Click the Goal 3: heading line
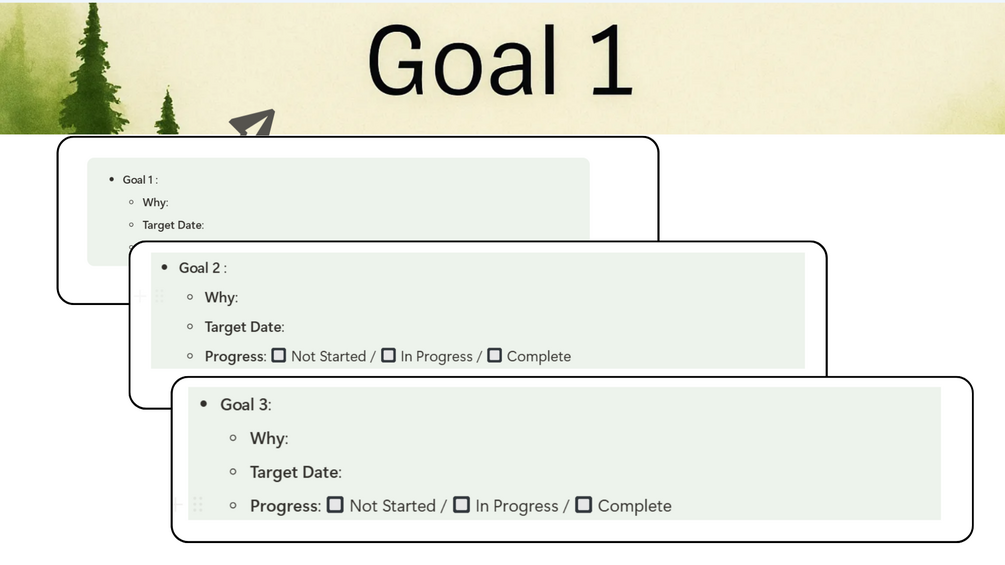1005x565 pixels. tap(246, 405)
